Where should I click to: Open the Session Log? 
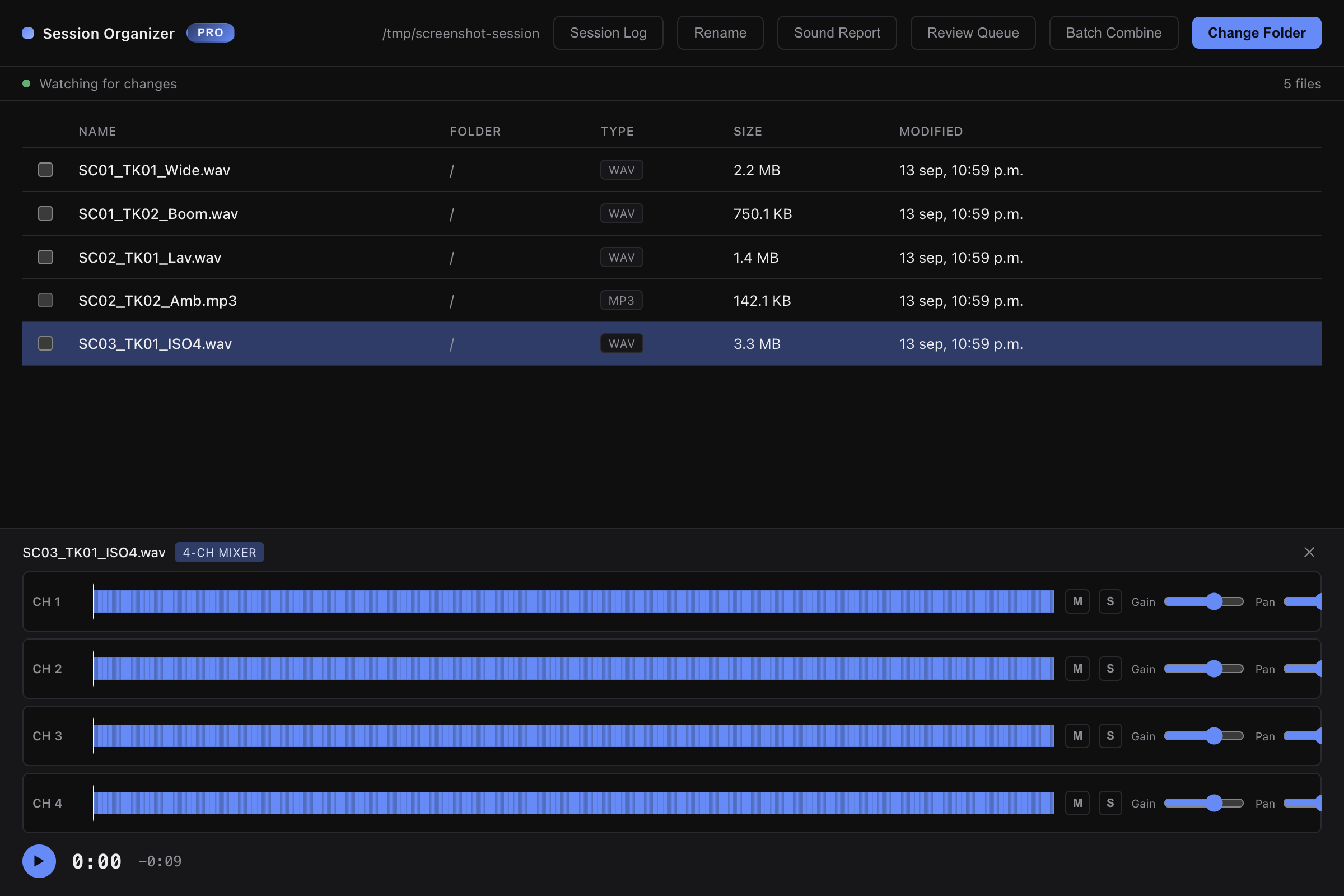click(608, 33)
